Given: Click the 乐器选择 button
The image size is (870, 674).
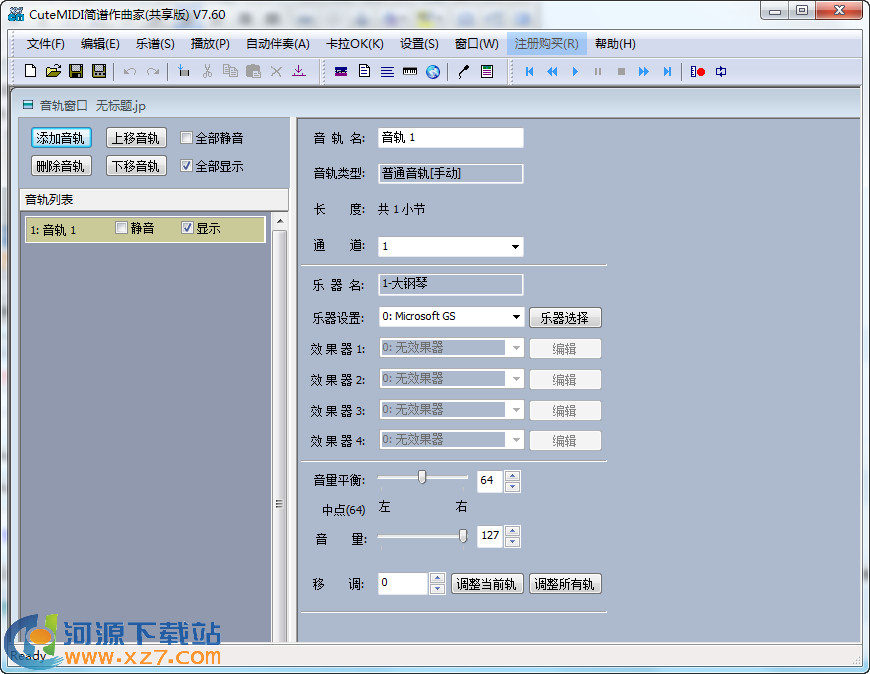Looking at the screenshot, I should 565,316.
